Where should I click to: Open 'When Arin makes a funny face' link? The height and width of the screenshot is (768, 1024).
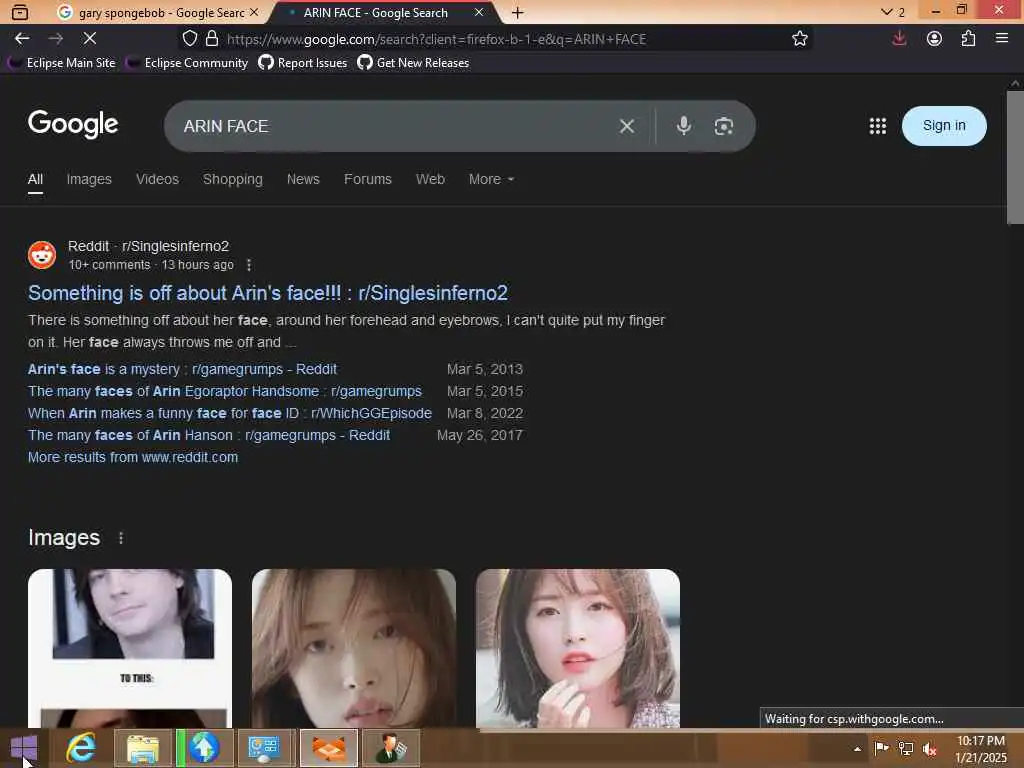230,413
